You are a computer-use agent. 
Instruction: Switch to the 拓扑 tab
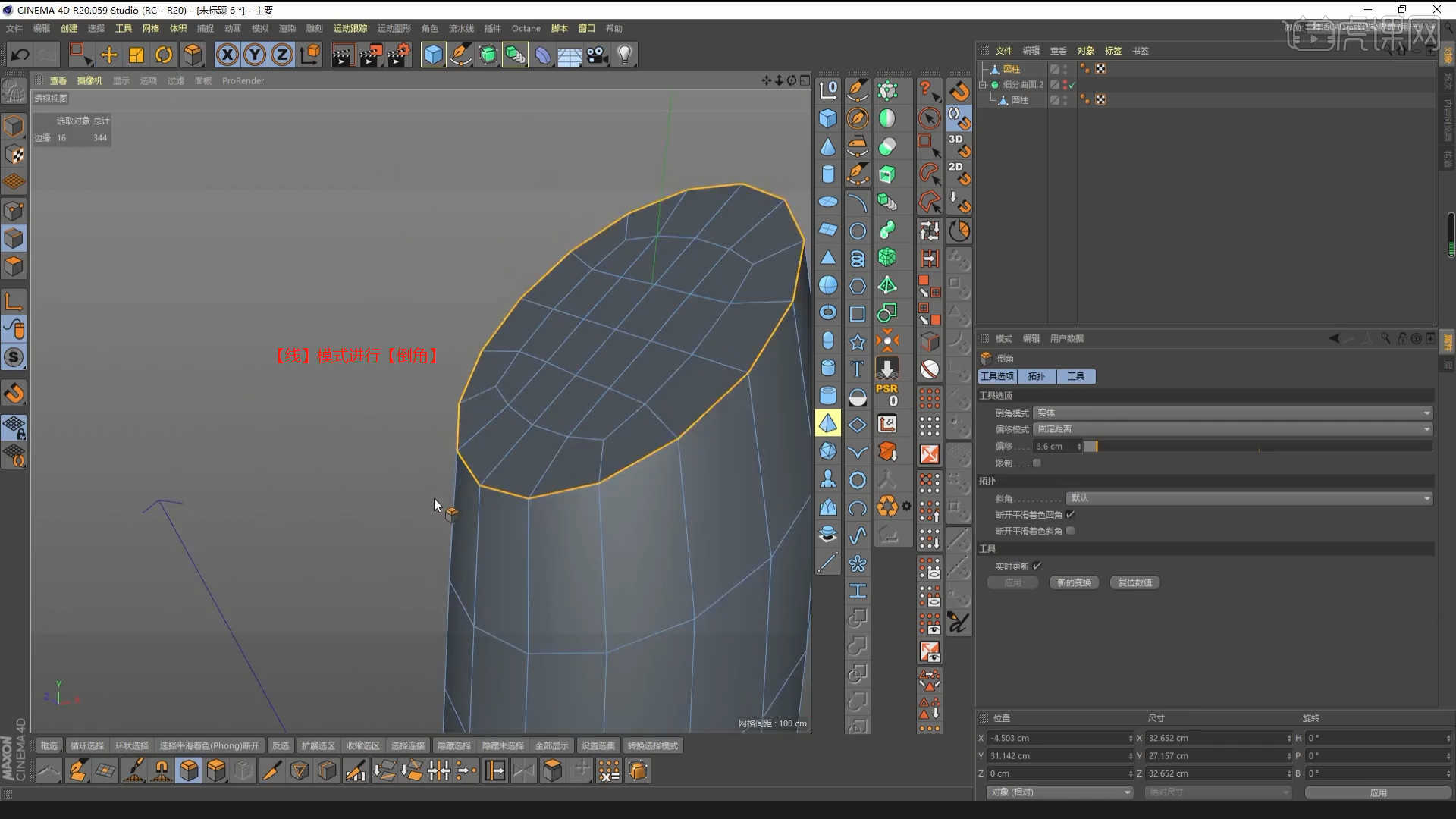1037,376
